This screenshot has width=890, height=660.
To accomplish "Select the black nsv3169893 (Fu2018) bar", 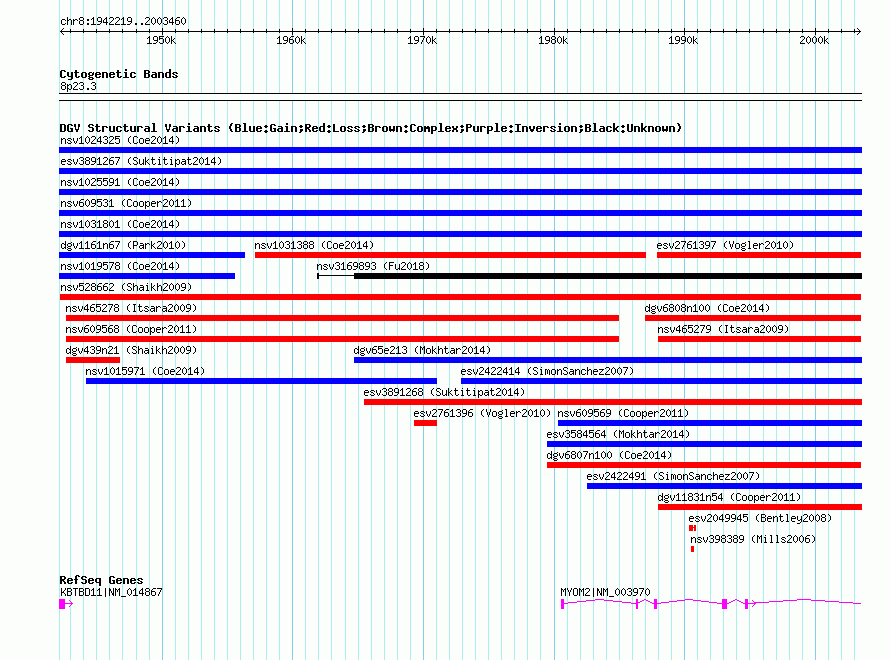I will click(x=608, y=276).
